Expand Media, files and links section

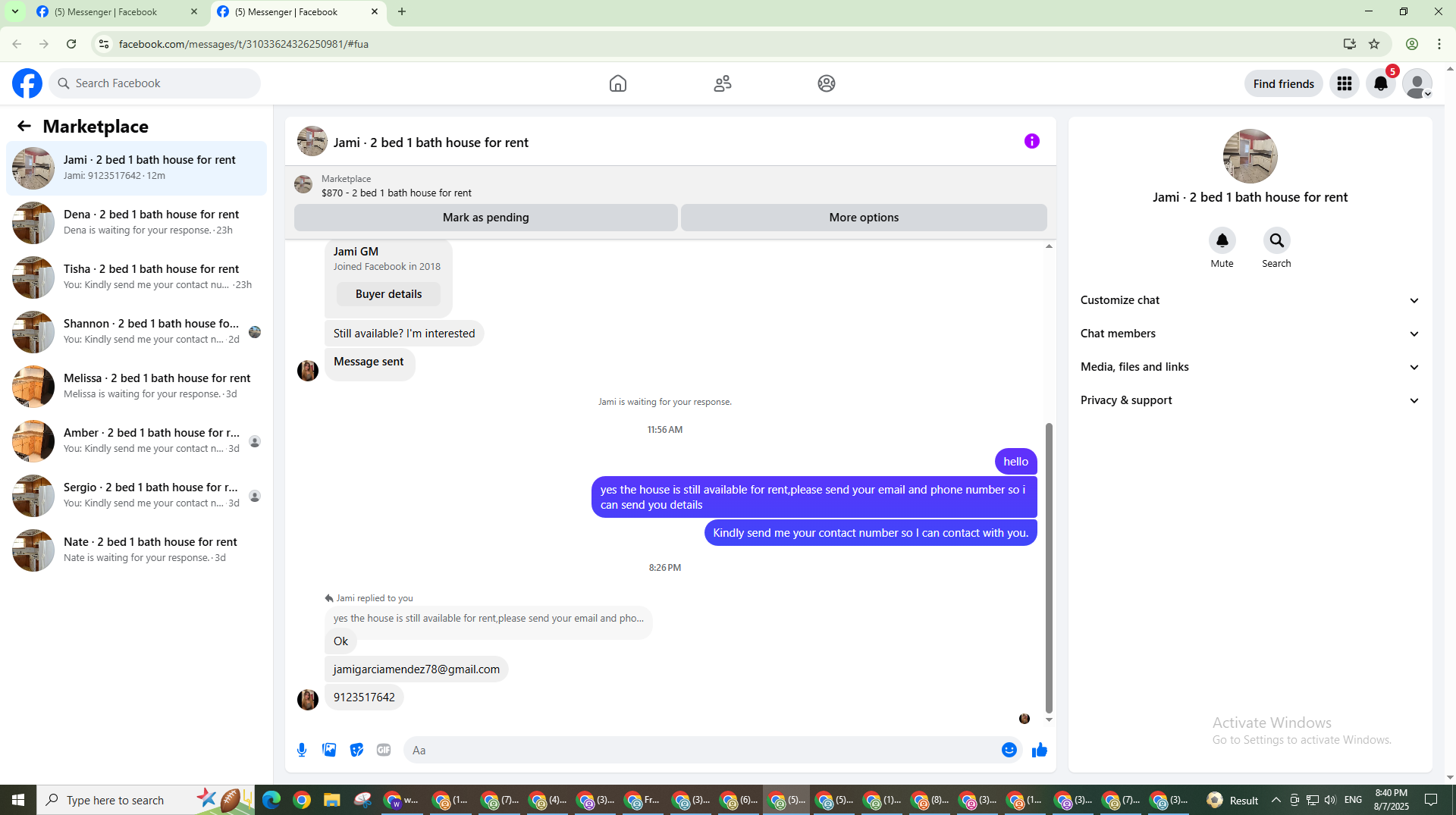point(1250,367)
